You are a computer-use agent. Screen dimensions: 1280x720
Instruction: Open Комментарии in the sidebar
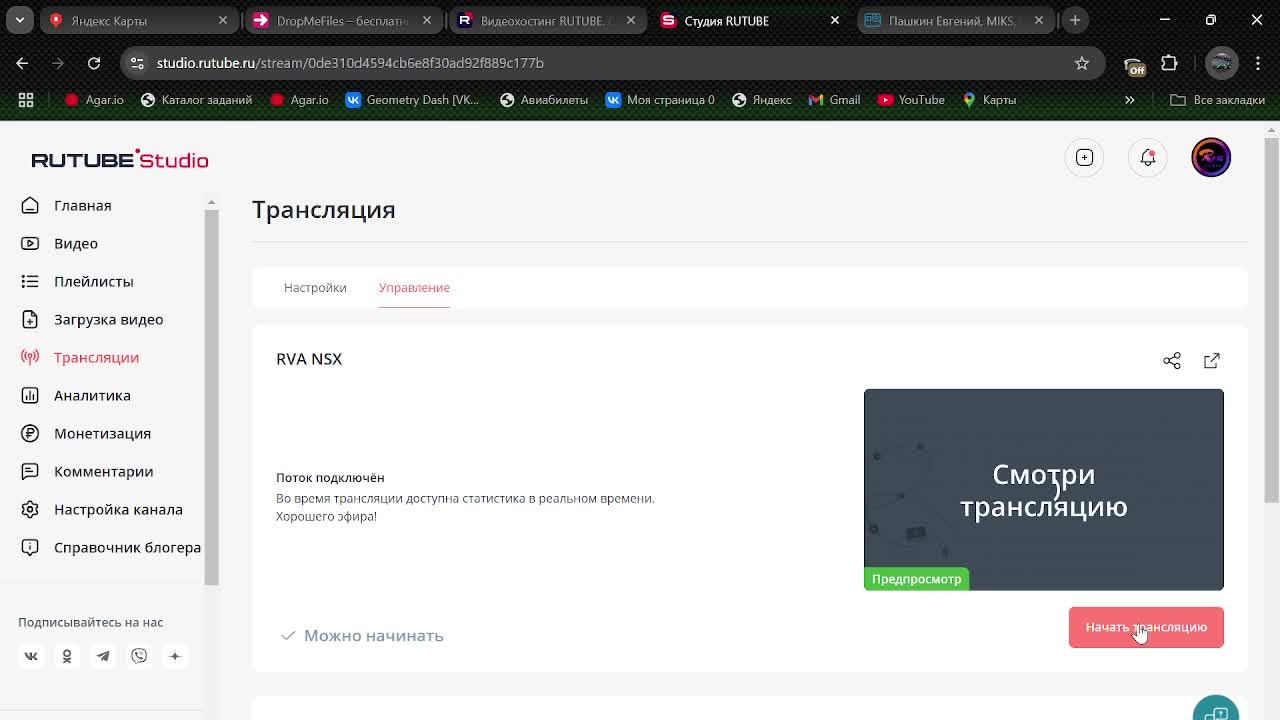pos(87,471)
